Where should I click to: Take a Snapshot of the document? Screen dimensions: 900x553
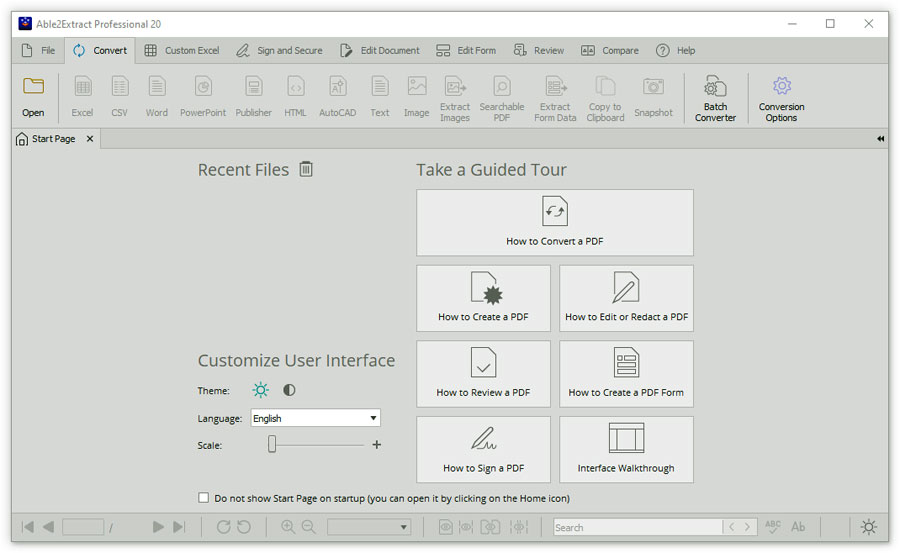[x=653, y=96]
